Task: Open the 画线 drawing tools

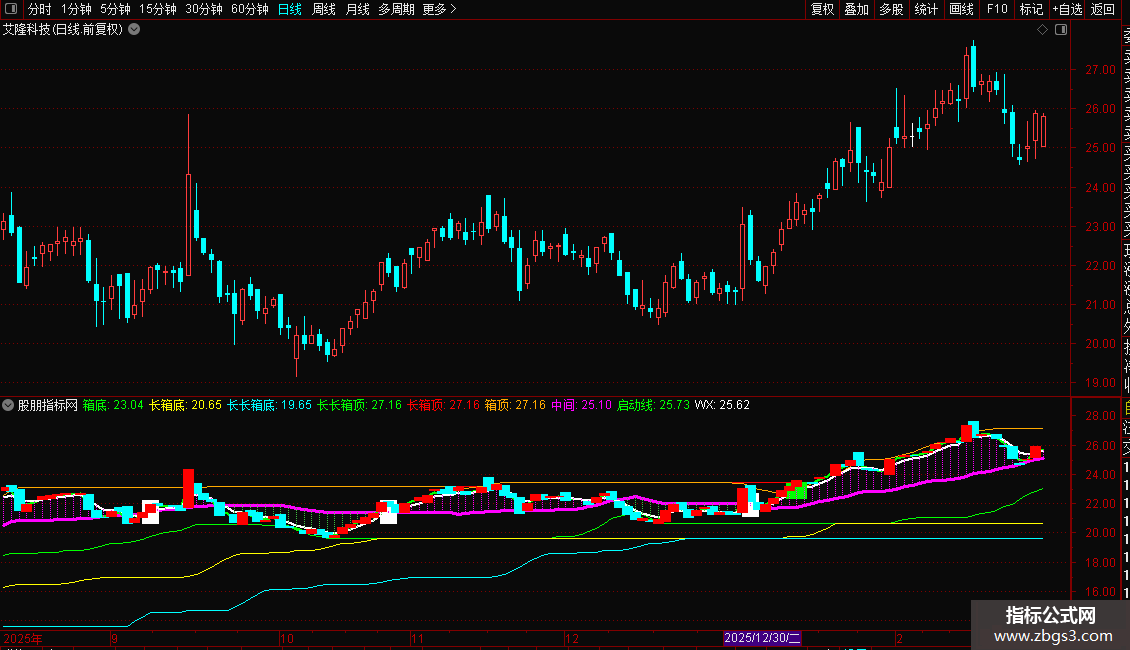Action: click(x=961, y=9)
